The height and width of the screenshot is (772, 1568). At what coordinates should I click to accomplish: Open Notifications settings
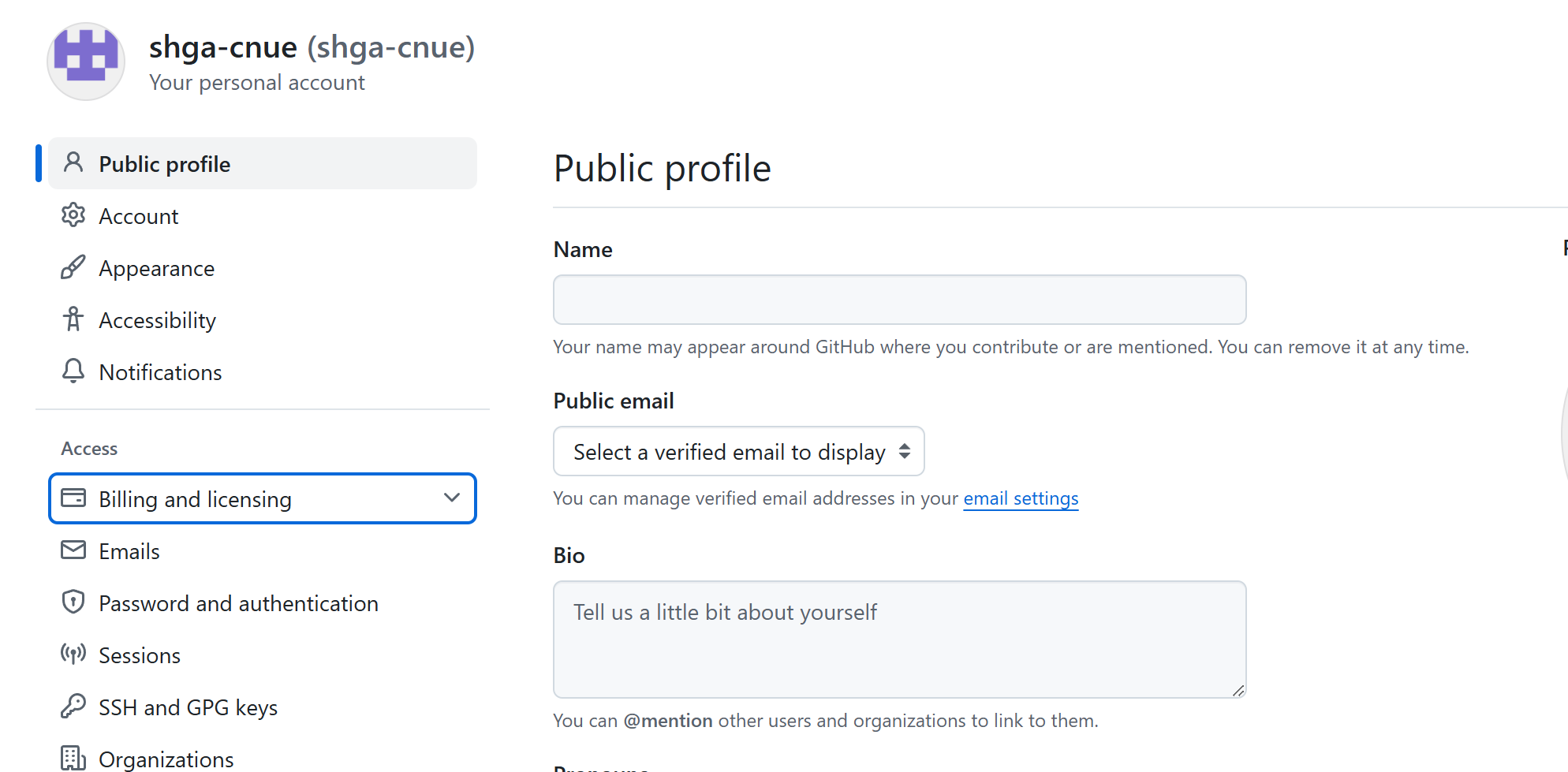pos(263,372)
